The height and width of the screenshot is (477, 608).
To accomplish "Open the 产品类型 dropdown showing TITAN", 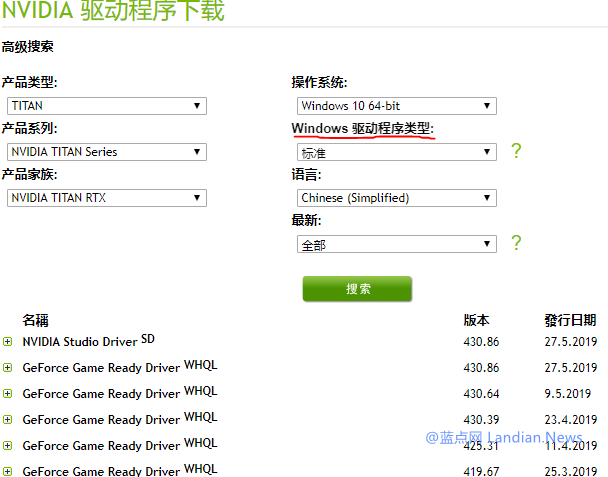I will tap(106, 105).
